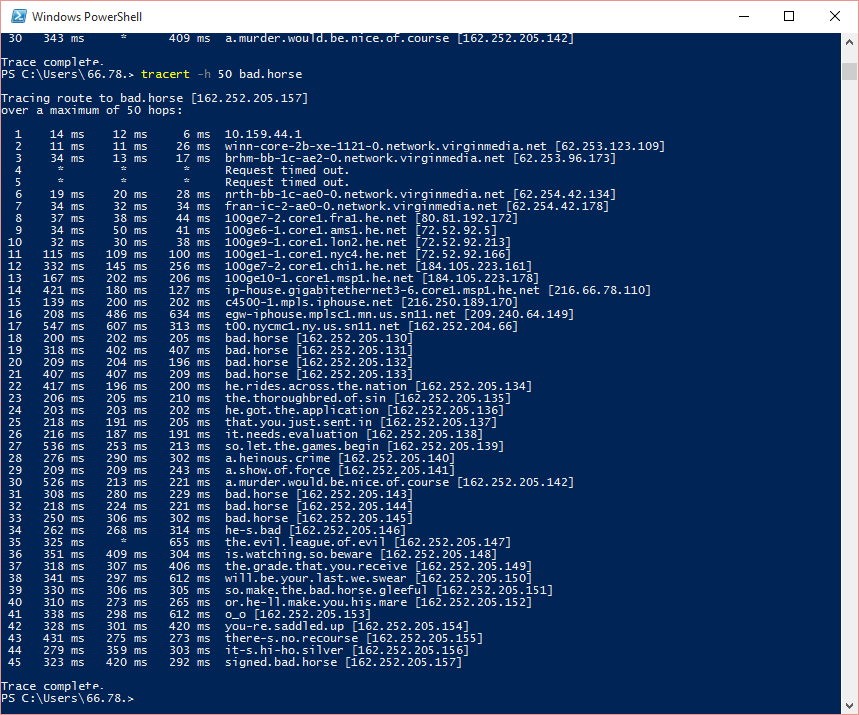
Task: Click the 'o_o' hostname at hop 41
Action: tap(235, 616)
